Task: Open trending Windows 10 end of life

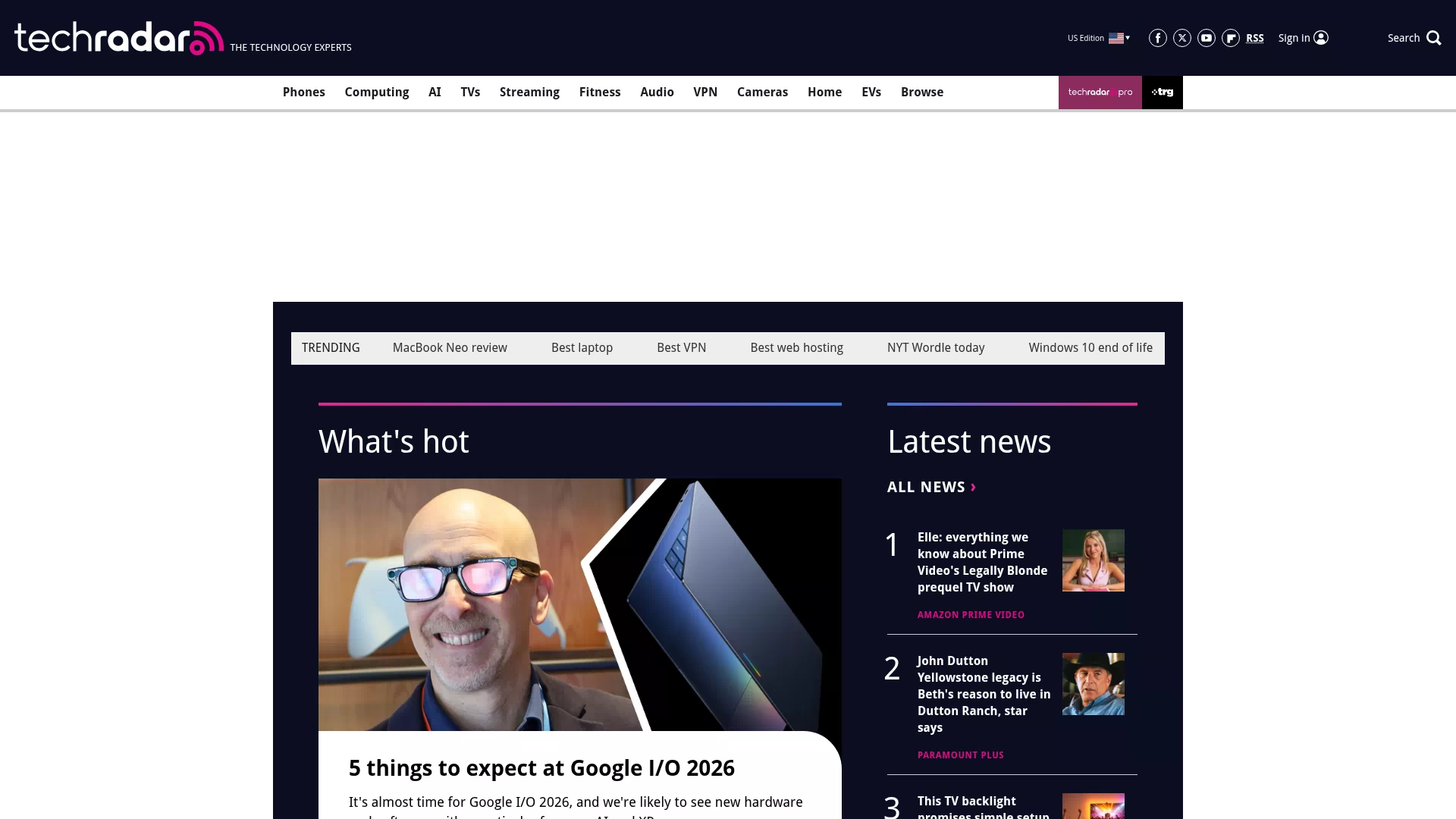Action: click(x=1090, y=348)
